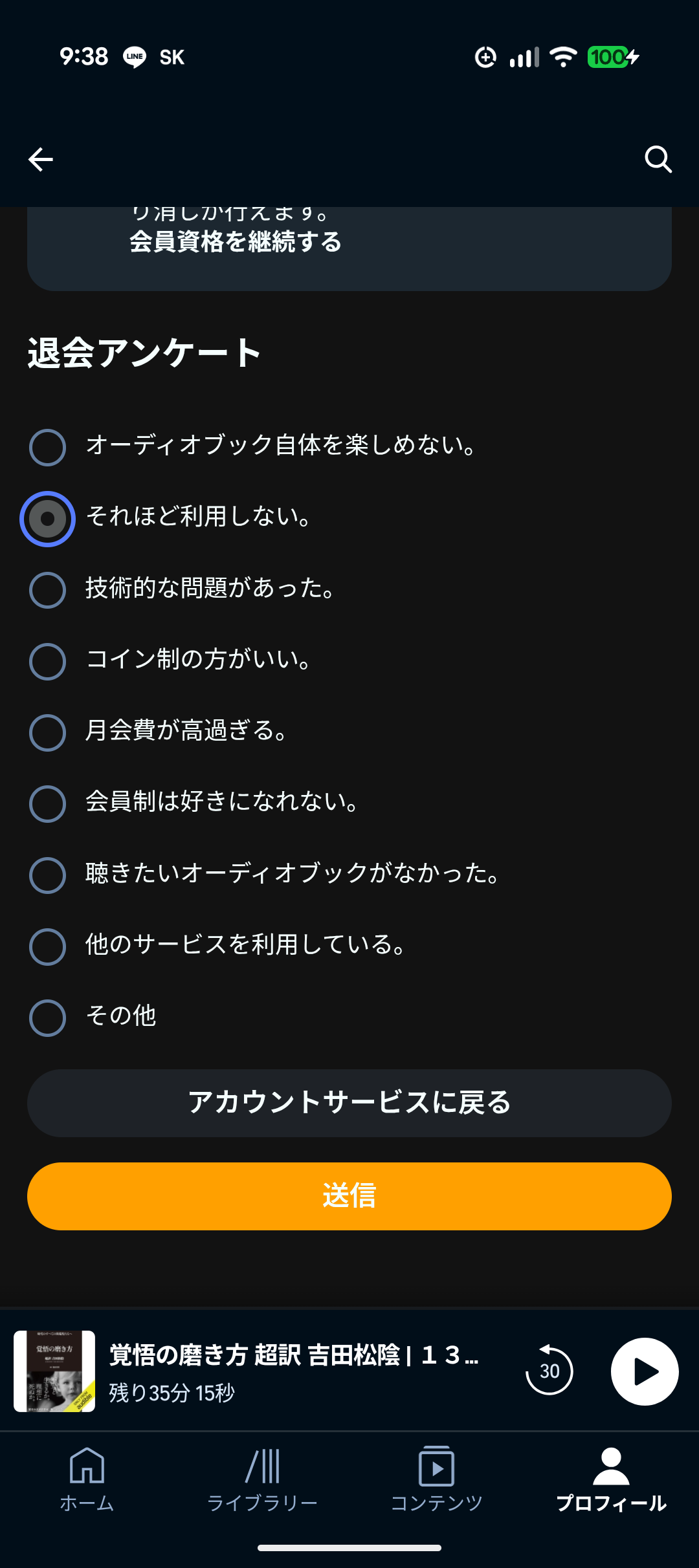Tap 'アカウントサービスに戻る' button

tap(349, 1103)
